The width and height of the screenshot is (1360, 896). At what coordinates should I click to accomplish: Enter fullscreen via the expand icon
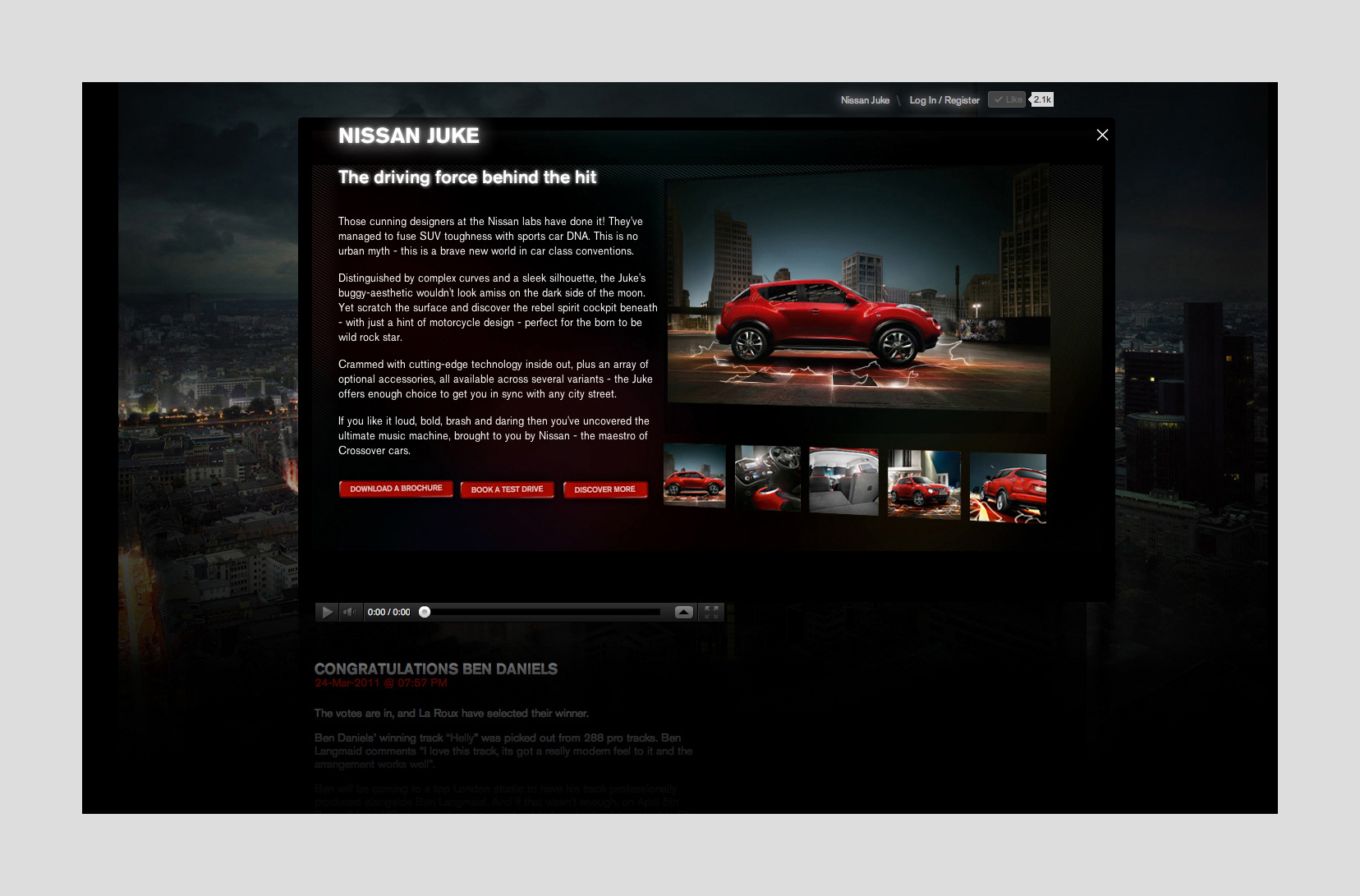(x=711, y=612)
